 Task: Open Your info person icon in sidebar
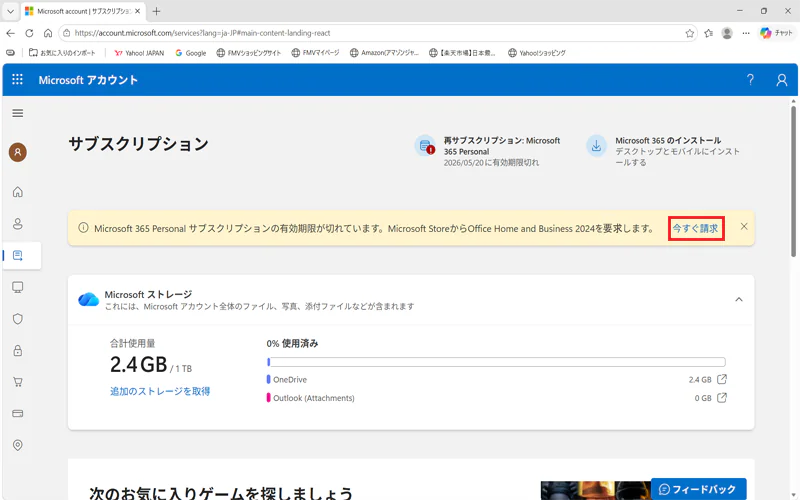click(18, 223)
